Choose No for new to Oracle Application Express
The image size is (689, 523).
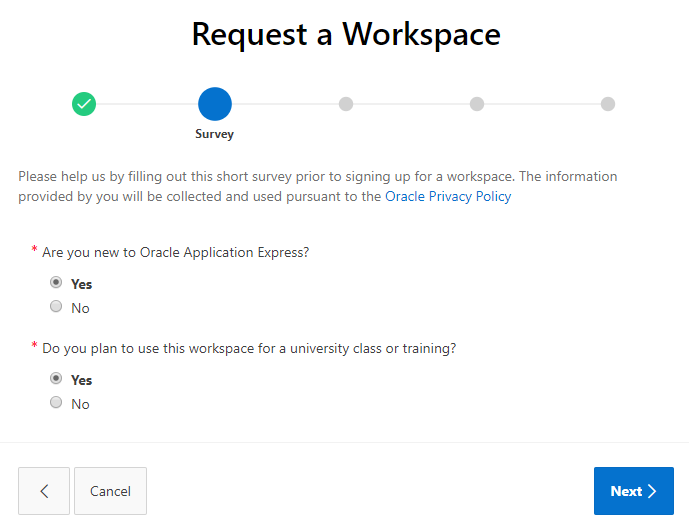click(56, 307)
